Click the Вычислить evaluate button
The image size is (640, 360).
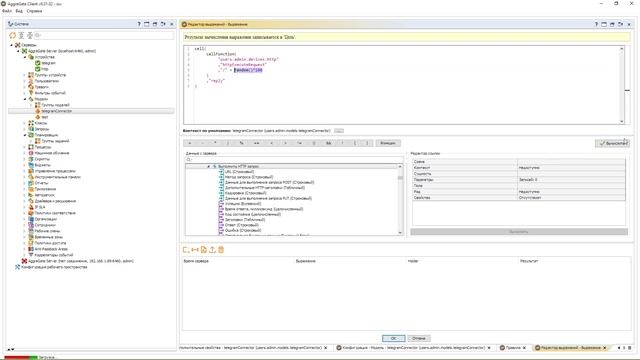pyautogui.click(x=612, y=143)
